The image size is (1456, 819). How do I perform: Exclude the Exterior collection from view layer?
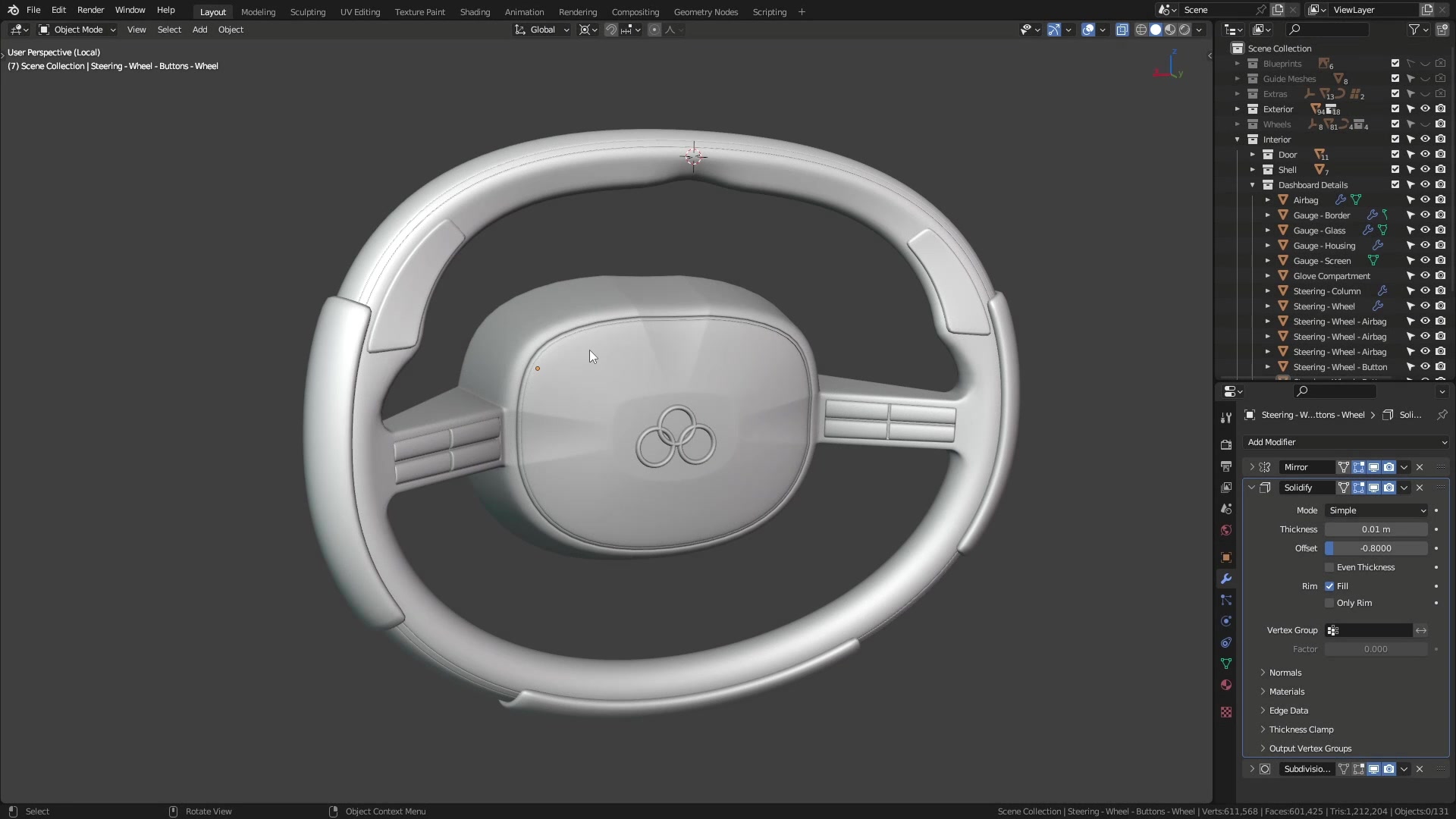1395,109
